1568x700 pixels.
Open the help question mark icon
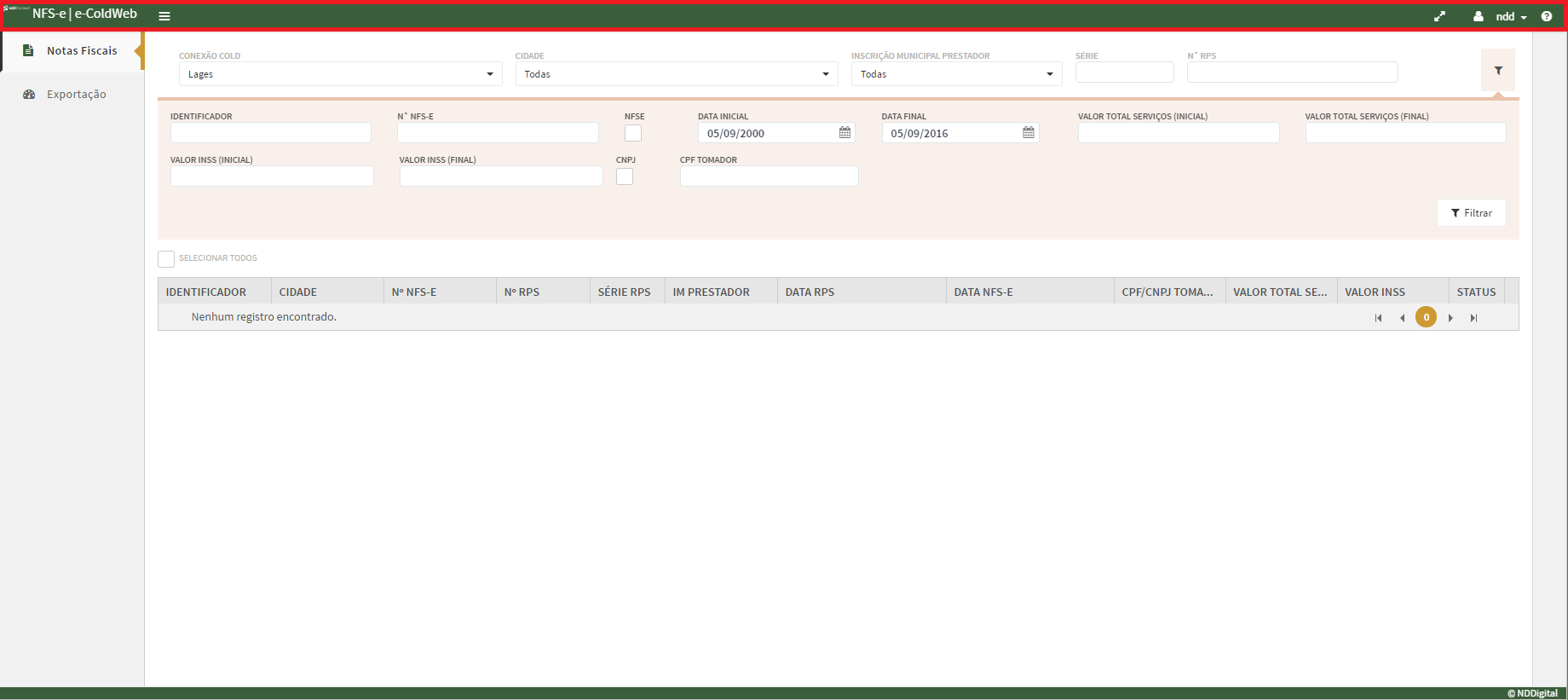(1547, 16)
